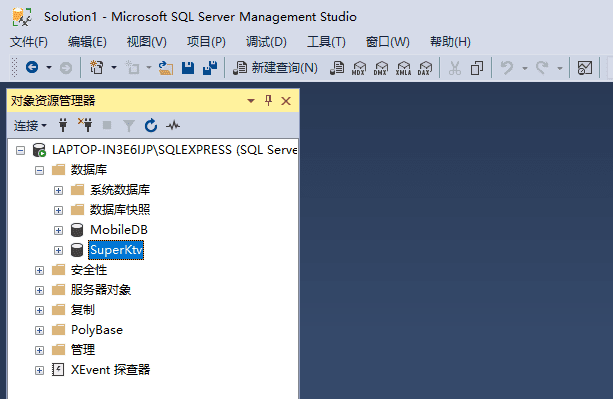Open the Navigate Backward dropdown arrow

point(49,68)
